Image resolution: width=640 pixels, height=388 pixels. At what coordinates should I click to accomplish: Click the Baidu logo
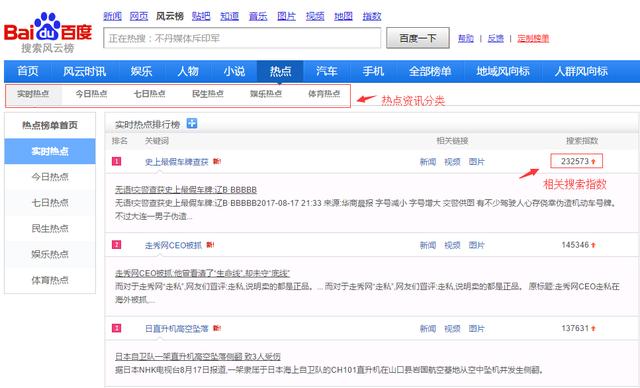[x=48, y=32]
